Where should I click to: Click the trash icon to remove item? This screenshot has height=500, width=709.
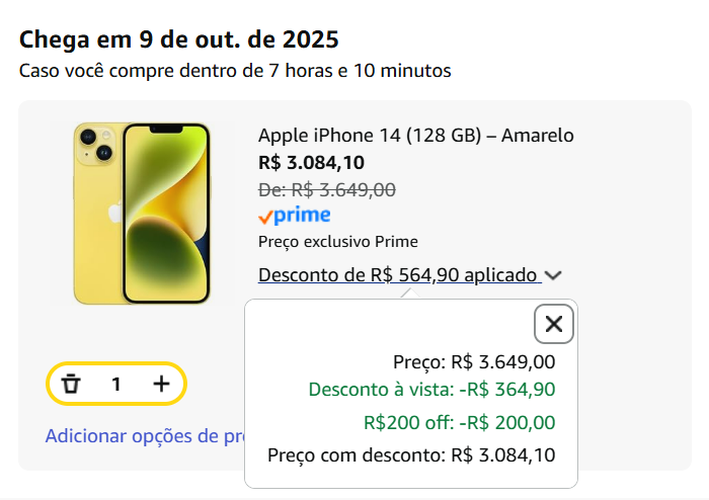(x=71, y=384)
